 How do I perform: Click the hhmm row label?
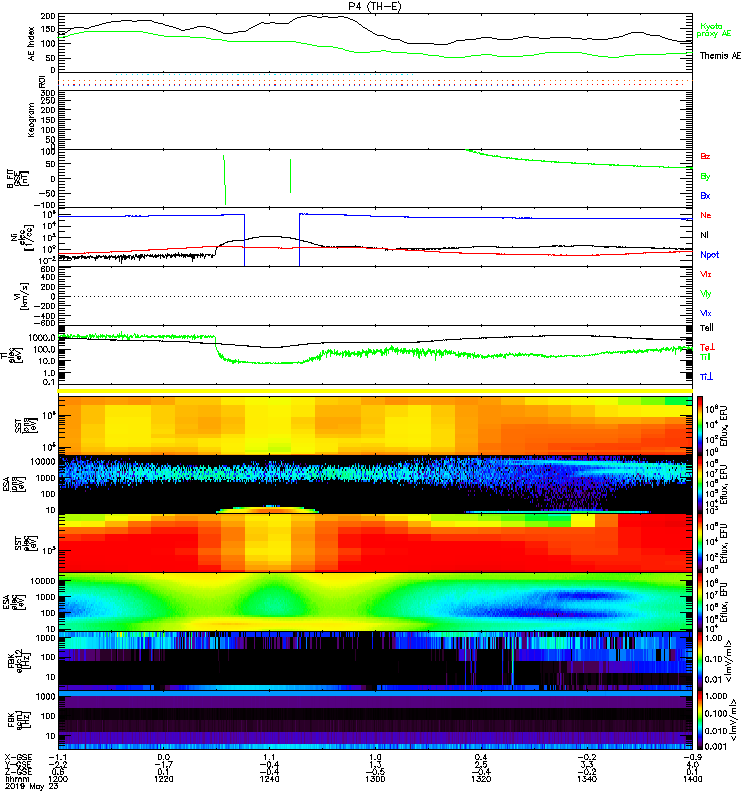(x=17, y=779)
